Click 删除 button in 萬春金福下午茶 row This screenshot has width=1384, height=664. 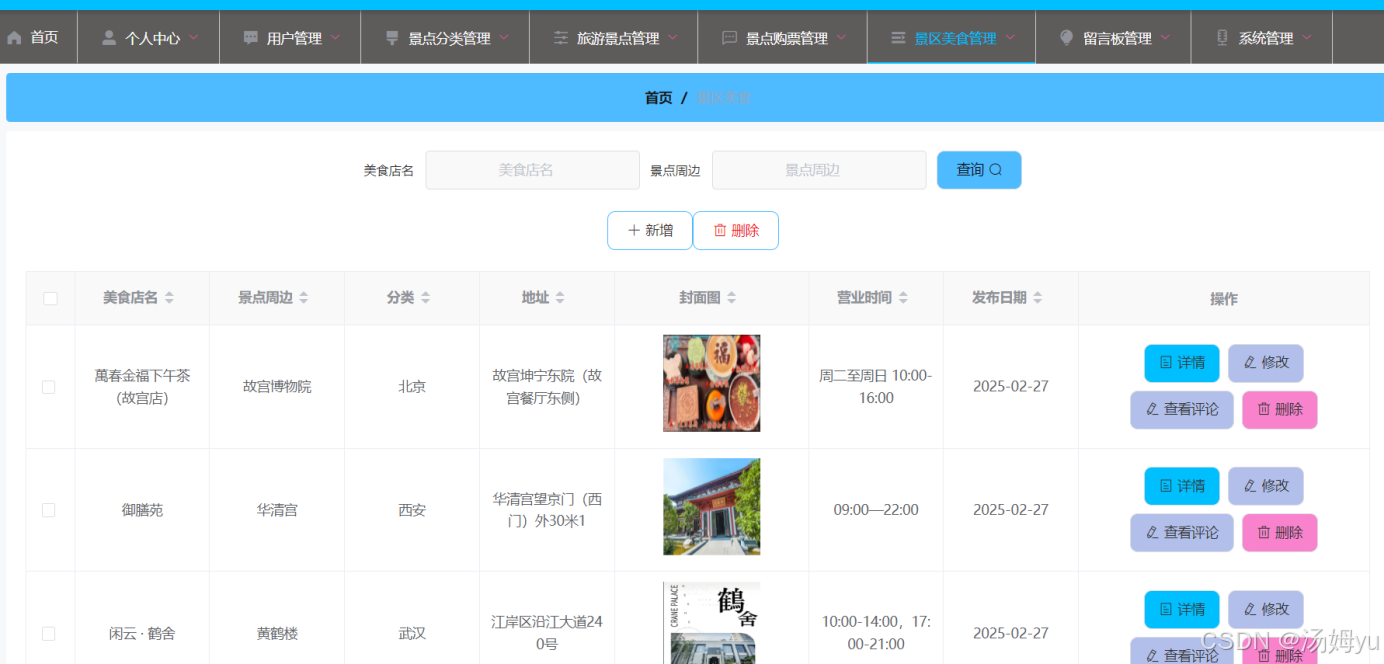click(1280, 410)
